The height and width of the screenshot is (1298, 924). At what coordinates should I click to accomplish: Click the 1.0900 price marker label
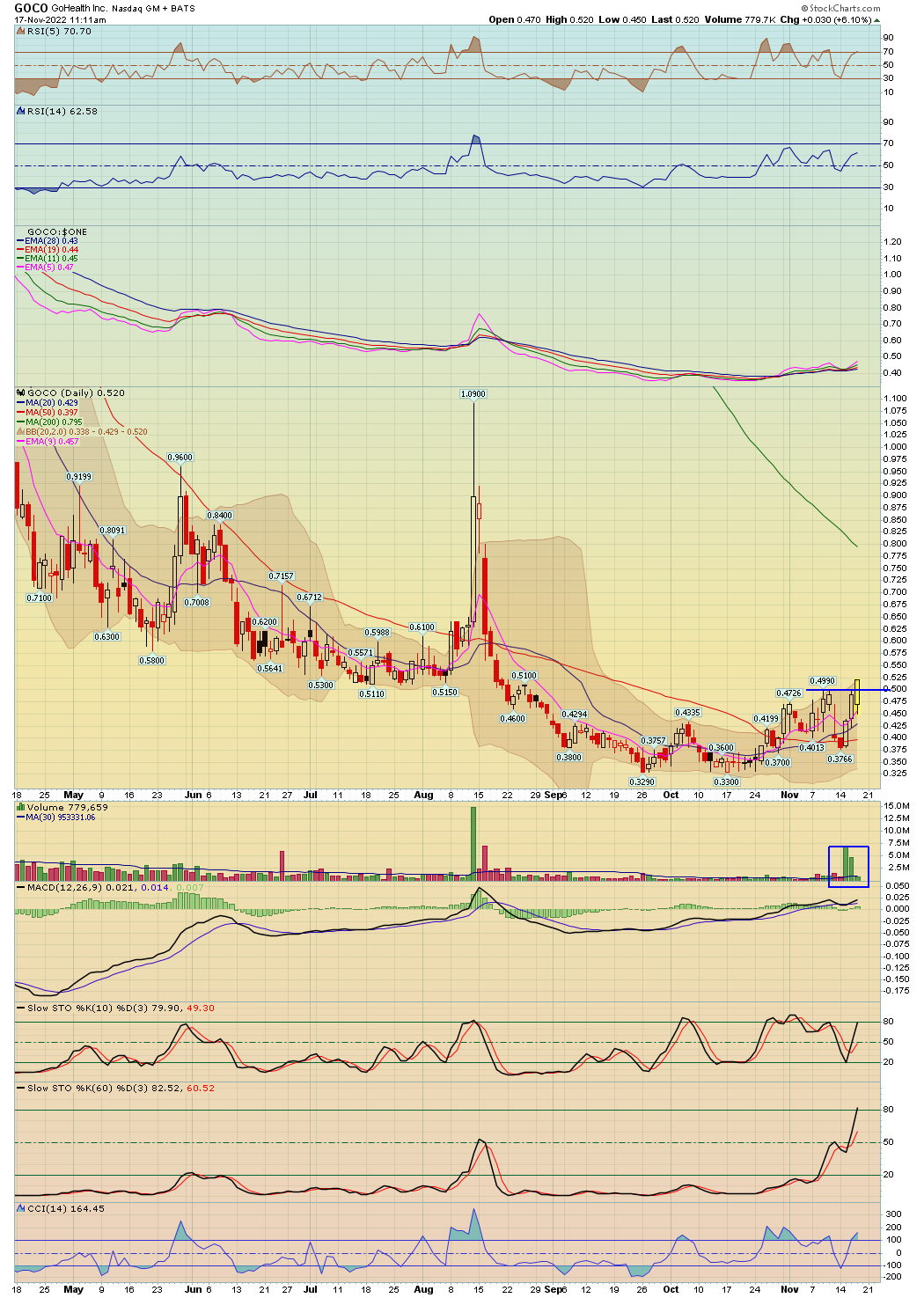[x=473, y=393]
